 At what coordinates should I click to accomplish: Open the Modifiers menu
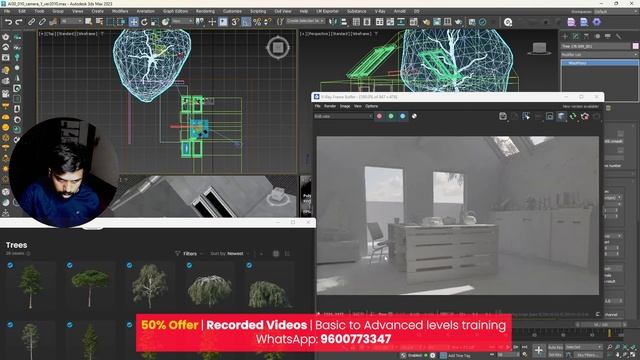pos(120,11)
